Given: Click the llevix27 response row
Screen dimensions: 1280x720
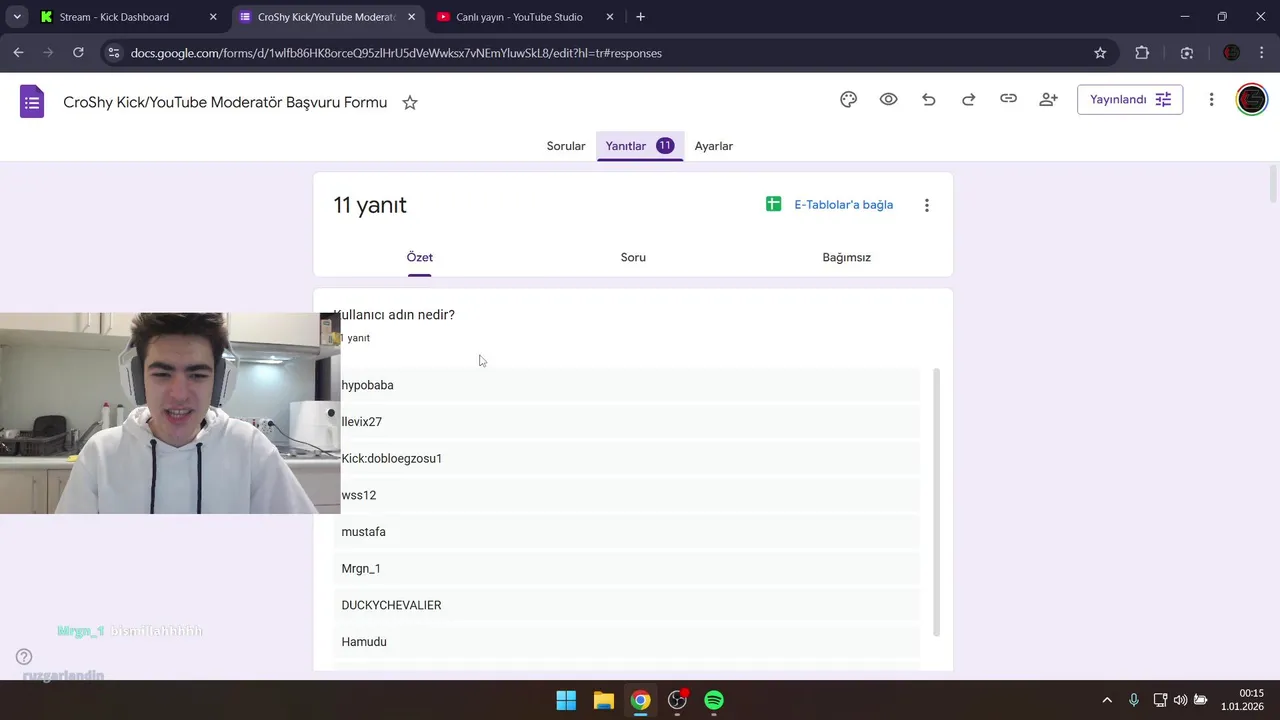Looking at the screenshot, I should [626, 422].
